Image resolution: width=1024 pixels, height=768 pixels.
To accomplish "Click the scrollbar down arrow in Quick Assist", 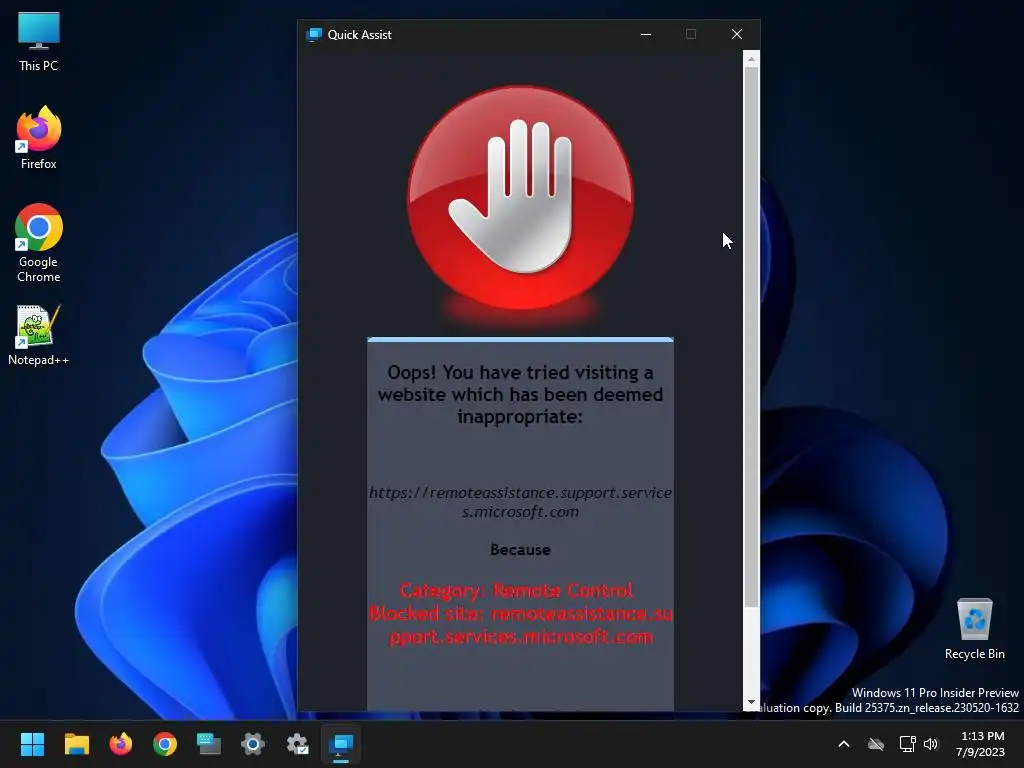I will coord(751,703).
